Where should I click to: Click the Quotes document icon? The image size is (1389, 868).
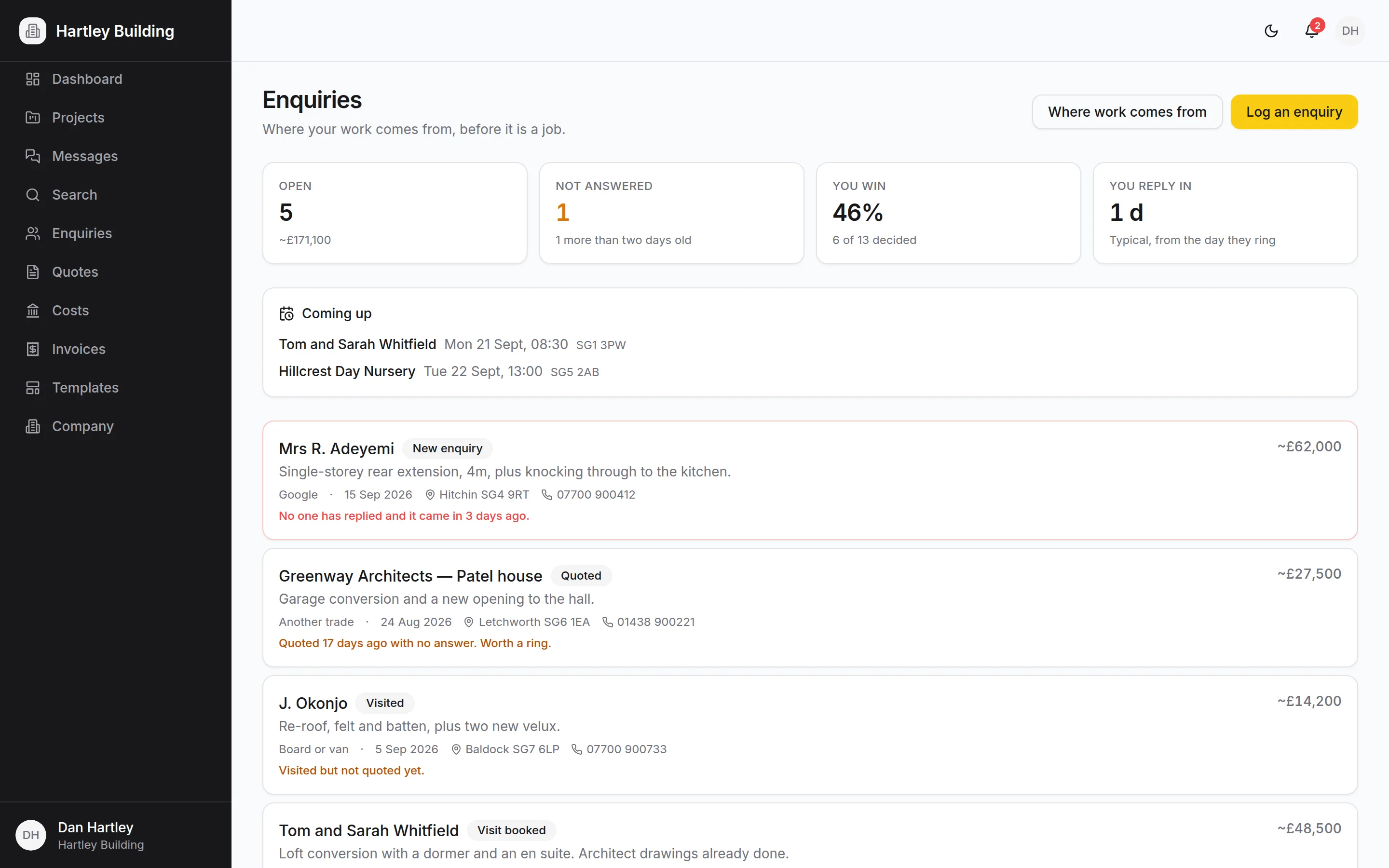coord(33,272)
